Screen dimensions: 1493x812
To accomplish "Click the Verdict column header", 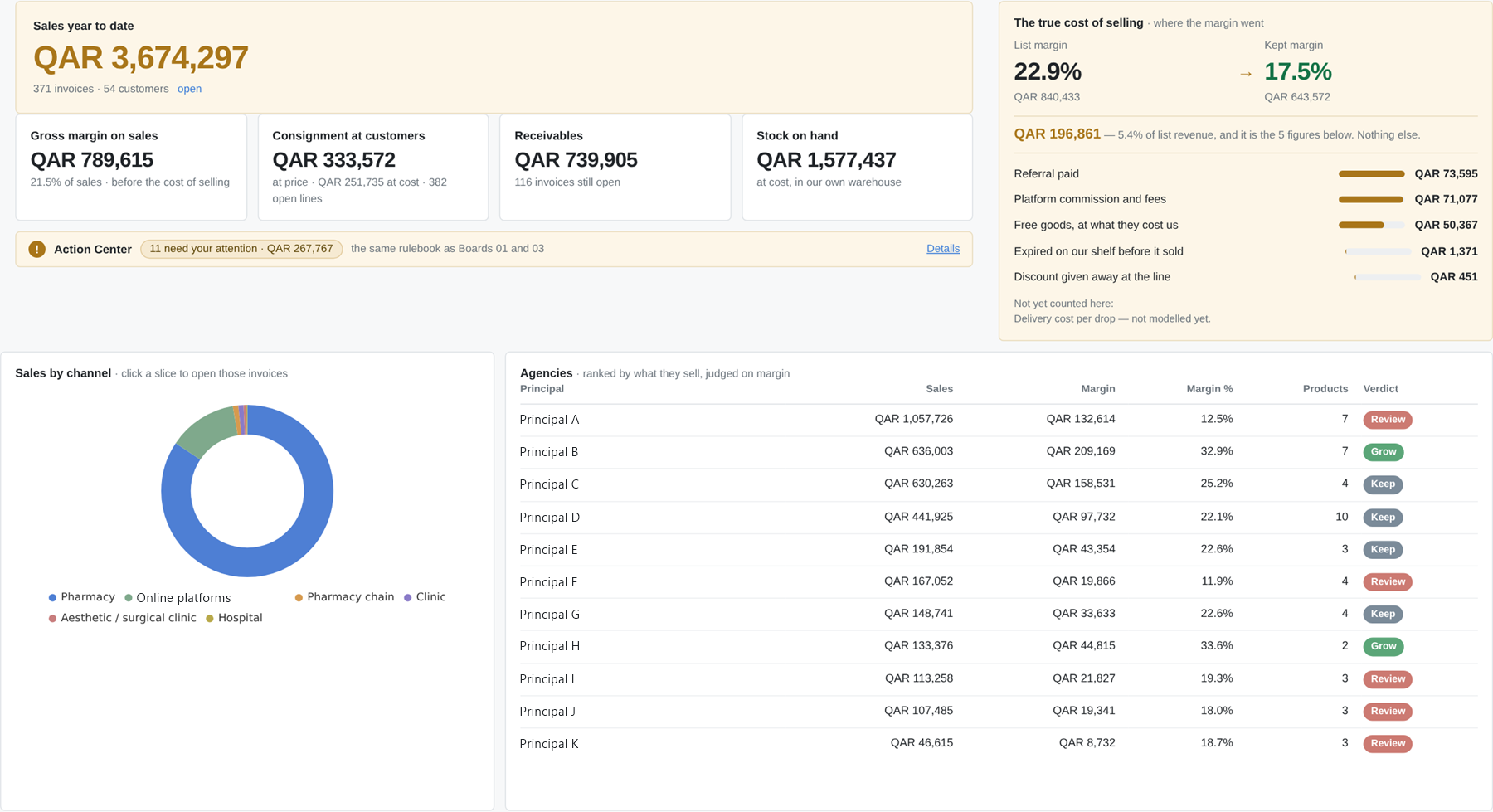I will 1381,389.
